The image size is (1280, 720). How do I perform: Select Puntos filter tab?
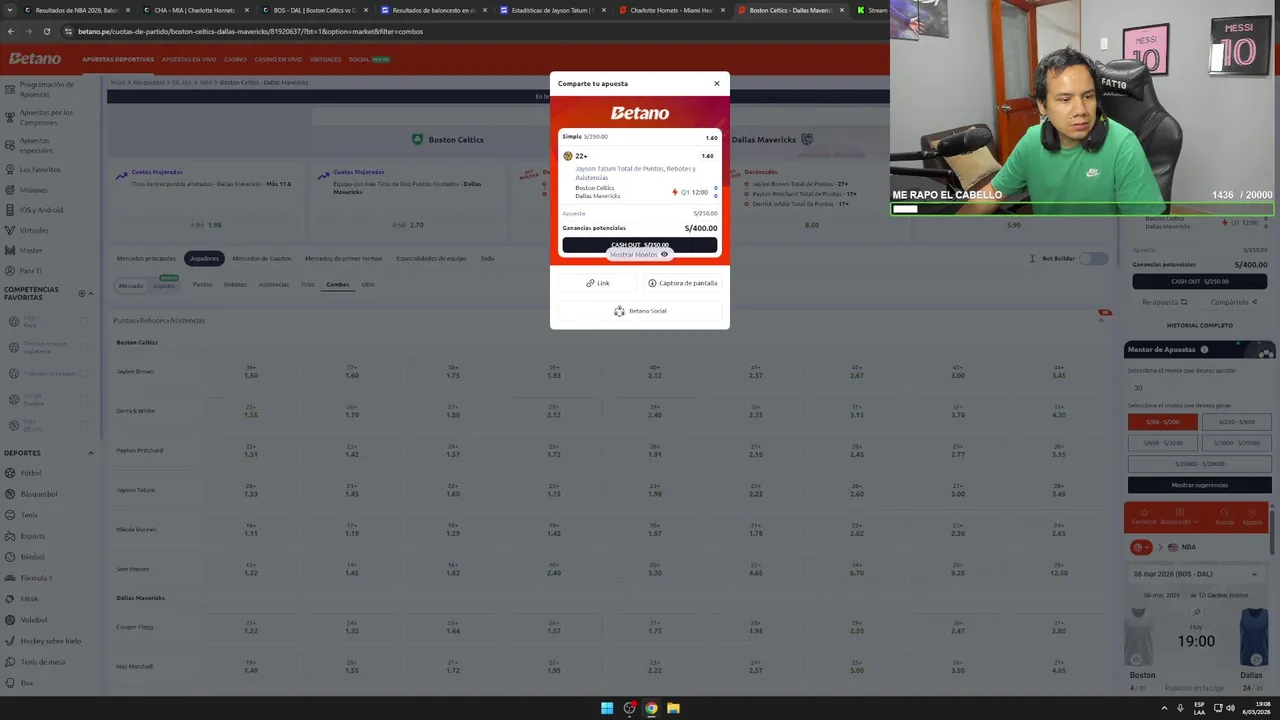[x=202, y=285]
